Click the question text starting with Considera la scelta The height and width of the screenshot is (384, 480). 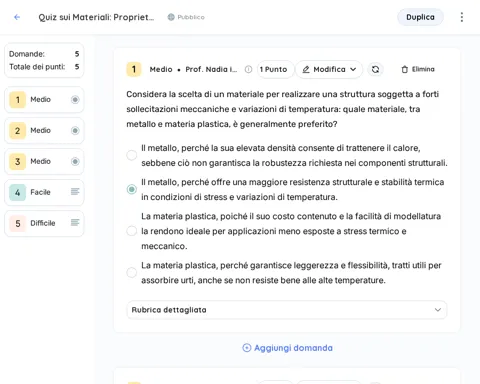(x=283, y=109)
